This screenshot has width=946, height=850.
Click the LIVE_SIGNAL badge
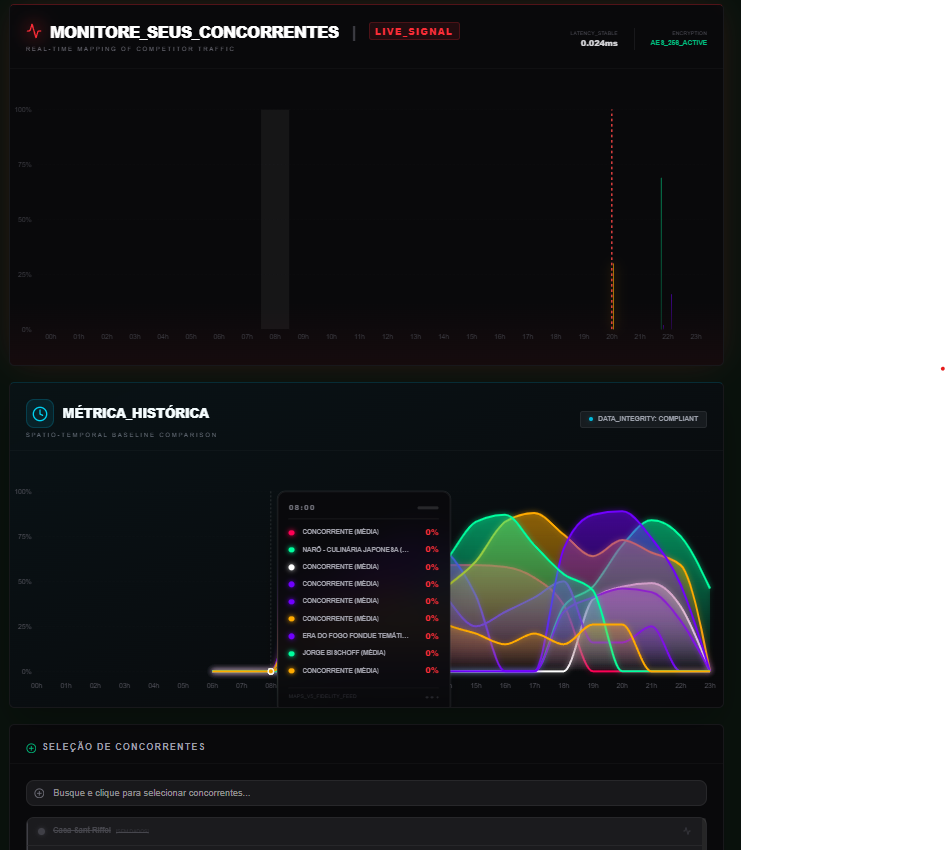tap(414, 31)
